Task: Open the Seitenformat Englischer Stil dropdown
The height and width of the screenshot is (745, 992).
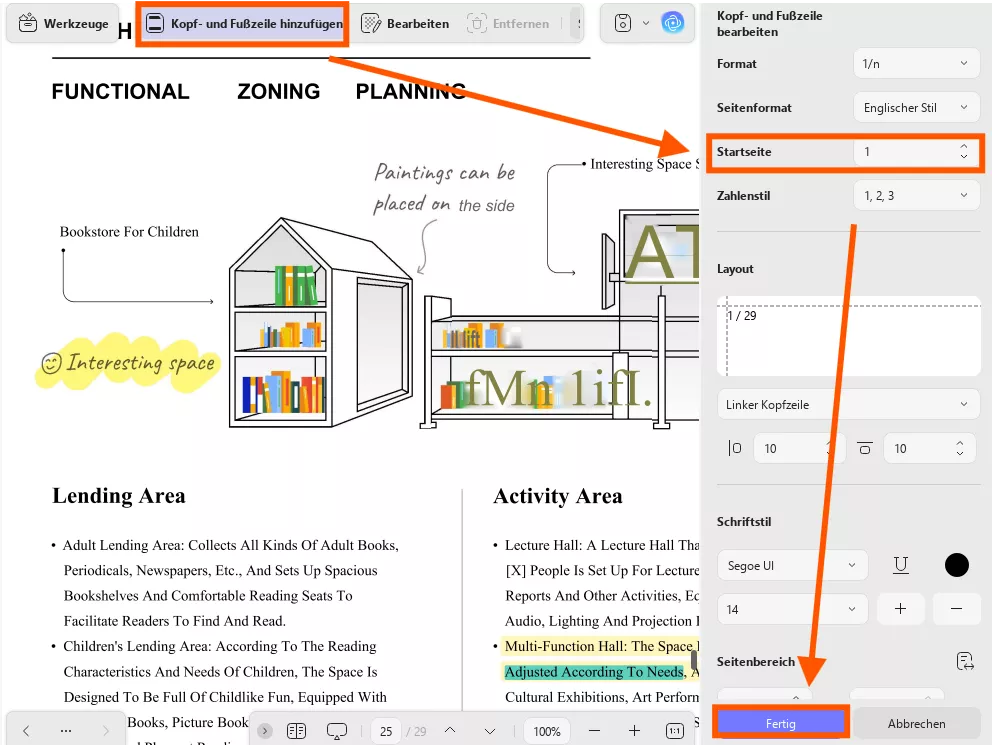Action: point(916,107)
